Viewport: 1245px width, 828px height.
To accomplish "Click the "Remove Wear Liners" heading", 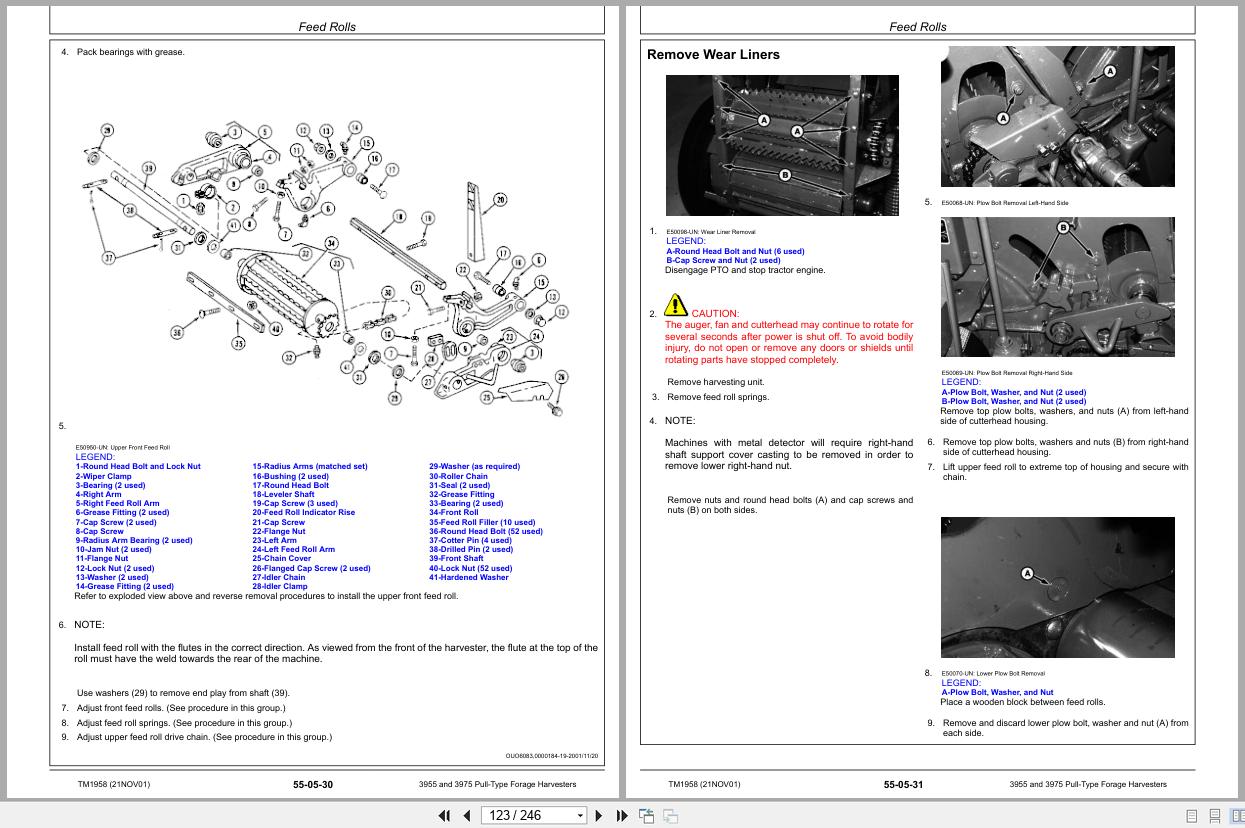I will [713, 55].
